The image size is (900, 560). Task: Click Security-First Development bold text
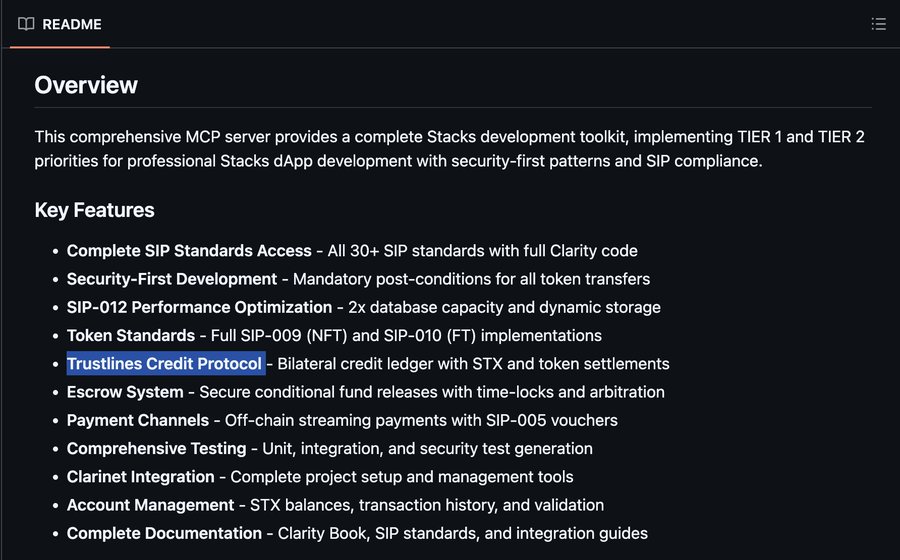(172, 279)
